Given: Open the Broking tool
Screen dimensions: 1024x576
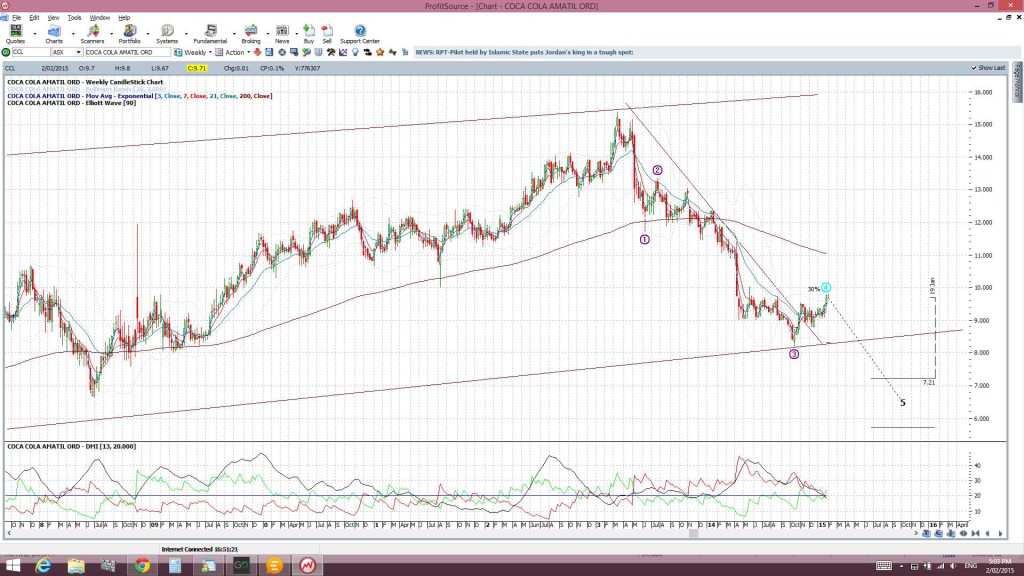Looking at the screenshot, I should (251, 34).
